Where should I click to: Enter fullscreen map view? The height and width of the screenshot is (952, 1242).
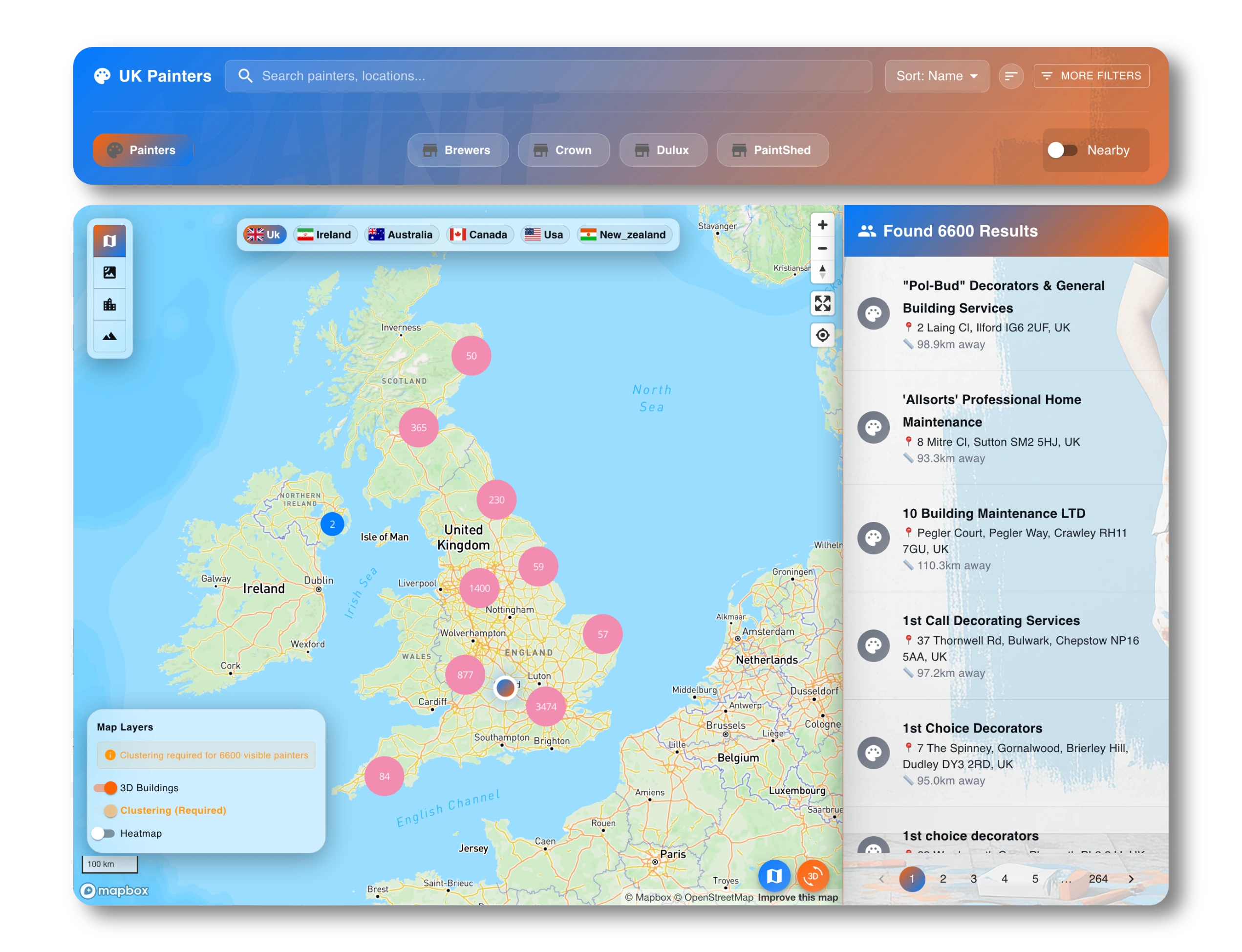tap(822, 303)
